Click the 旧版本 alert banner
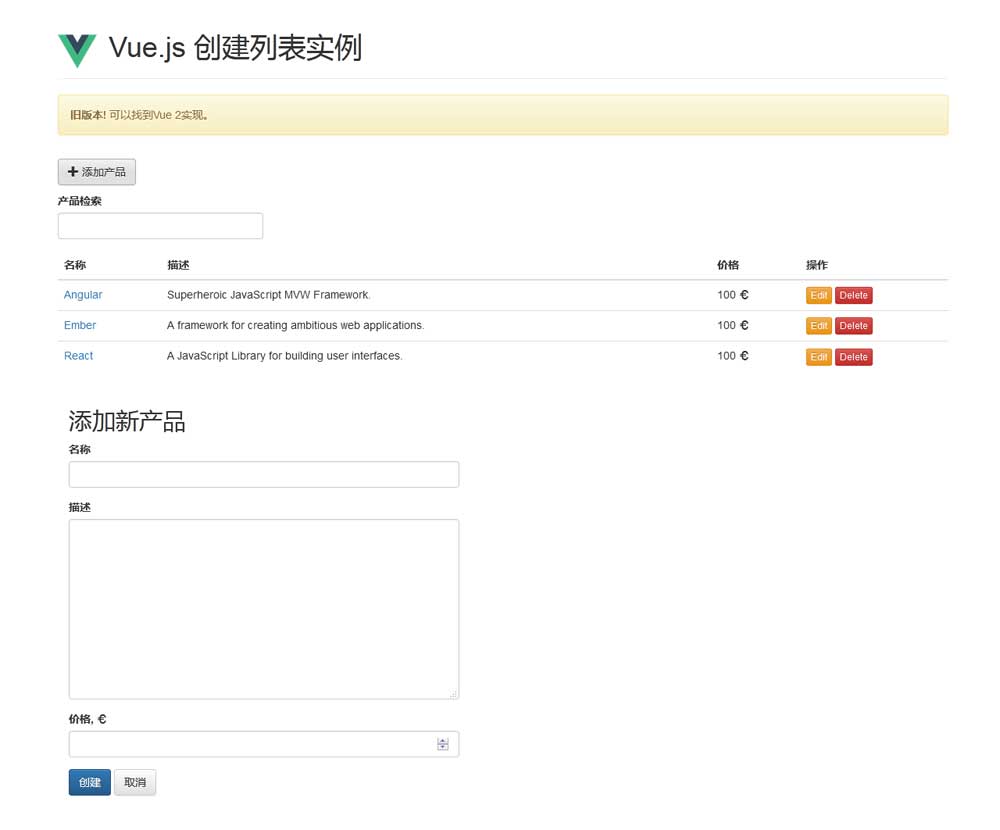This screenshot has height=830, width=1000. [x=502, y=115]
